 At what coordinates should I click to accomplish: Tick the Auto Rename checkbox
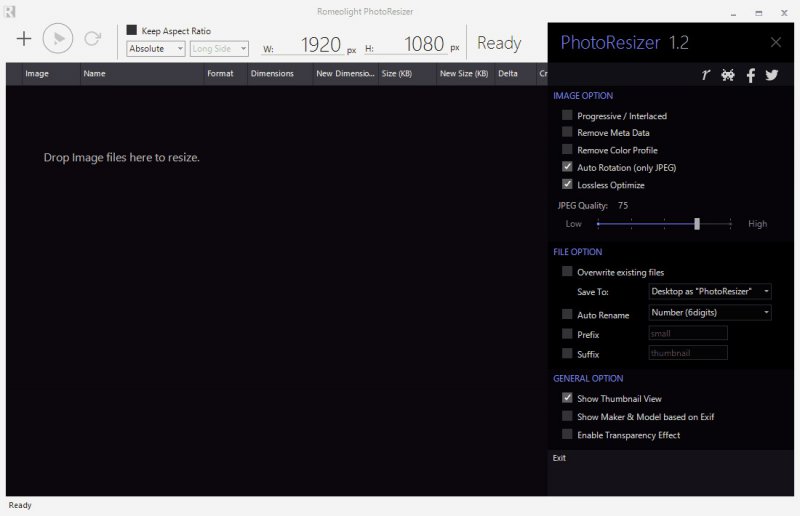coord(567,314)
